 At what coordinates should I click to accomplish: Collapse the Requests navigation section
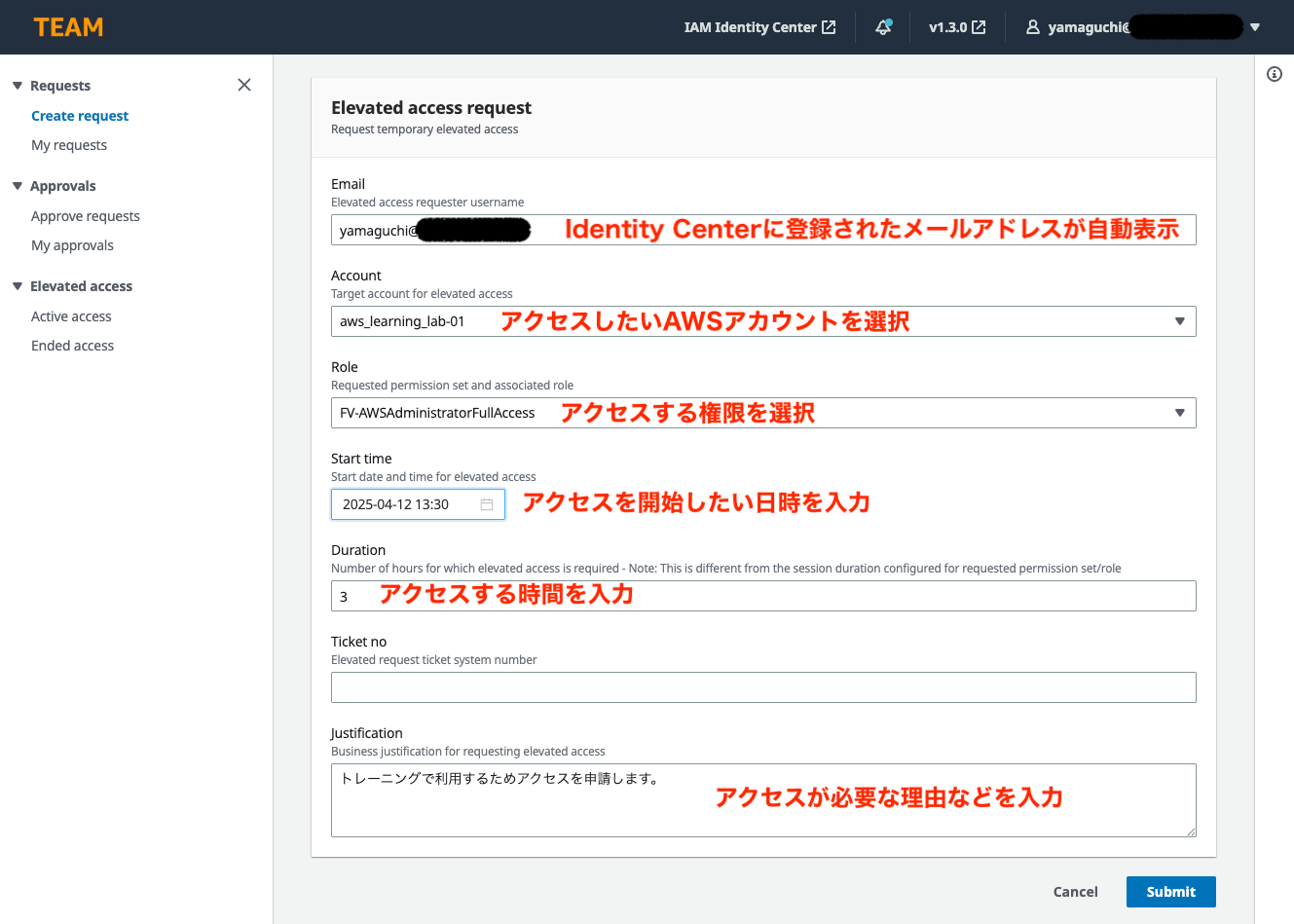[18, 86]
